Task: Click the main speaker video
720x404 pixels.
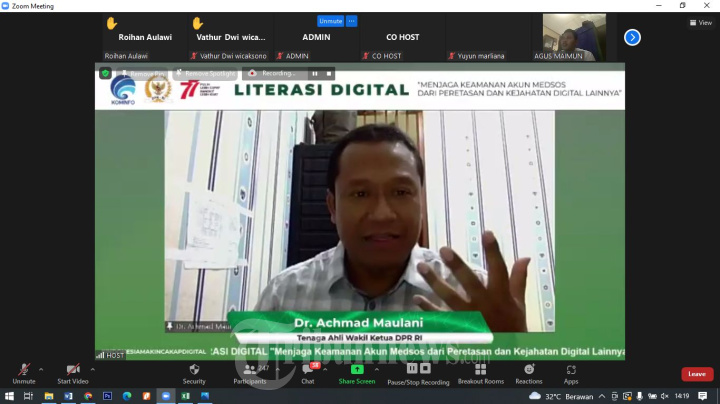Action: pos(360,220)
